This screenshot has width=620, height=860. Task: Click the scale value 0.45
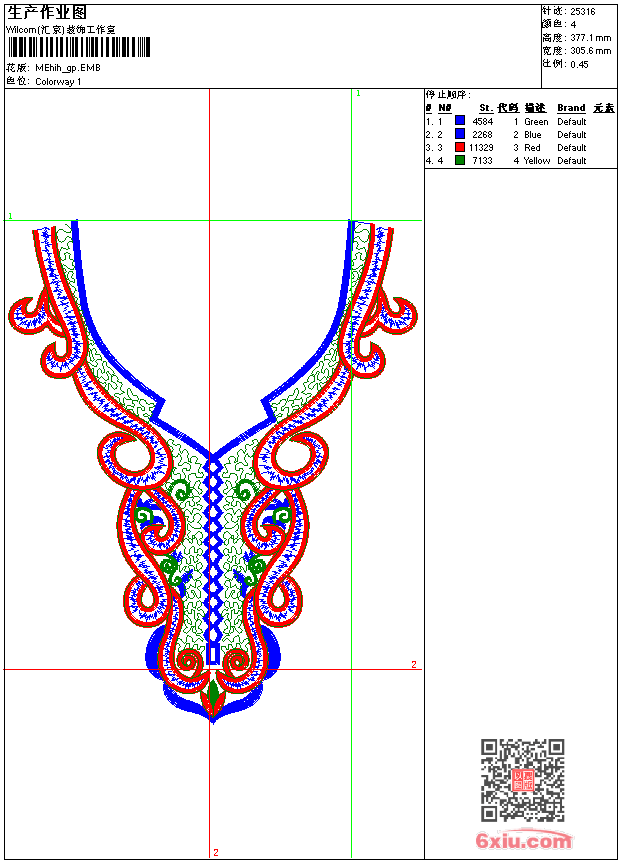[x=580, y=64]
